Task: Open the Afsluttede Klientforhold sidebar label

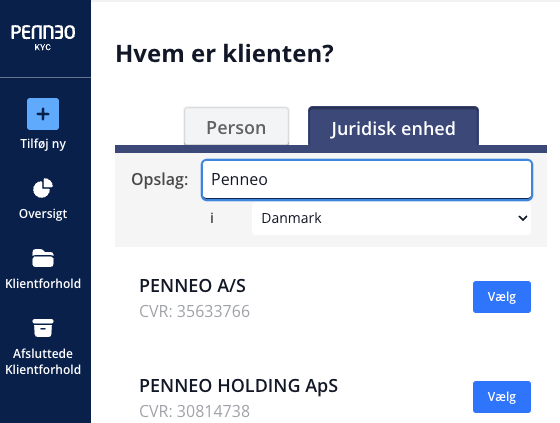Action: pos(43,361)
